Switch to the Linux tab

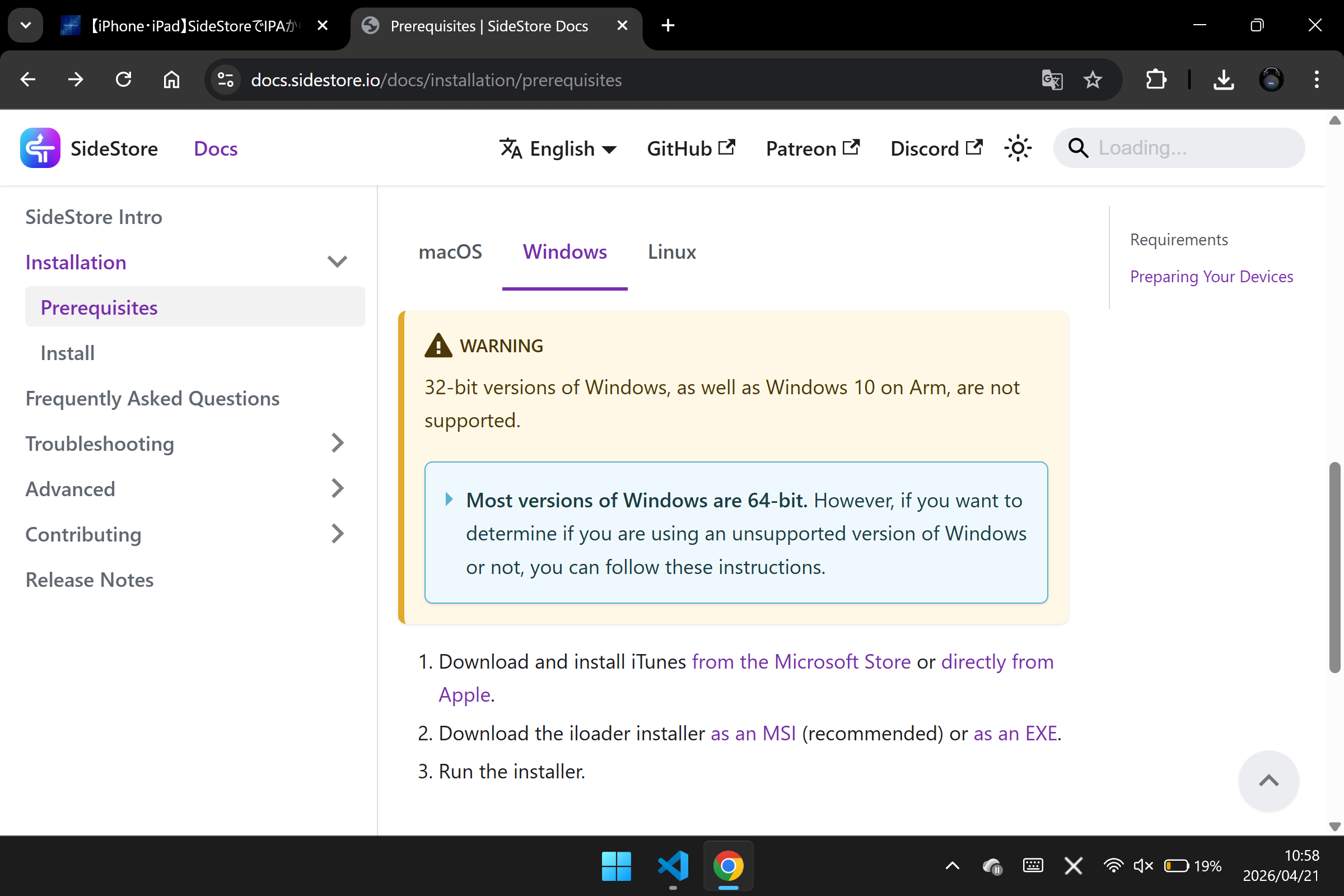672,252
